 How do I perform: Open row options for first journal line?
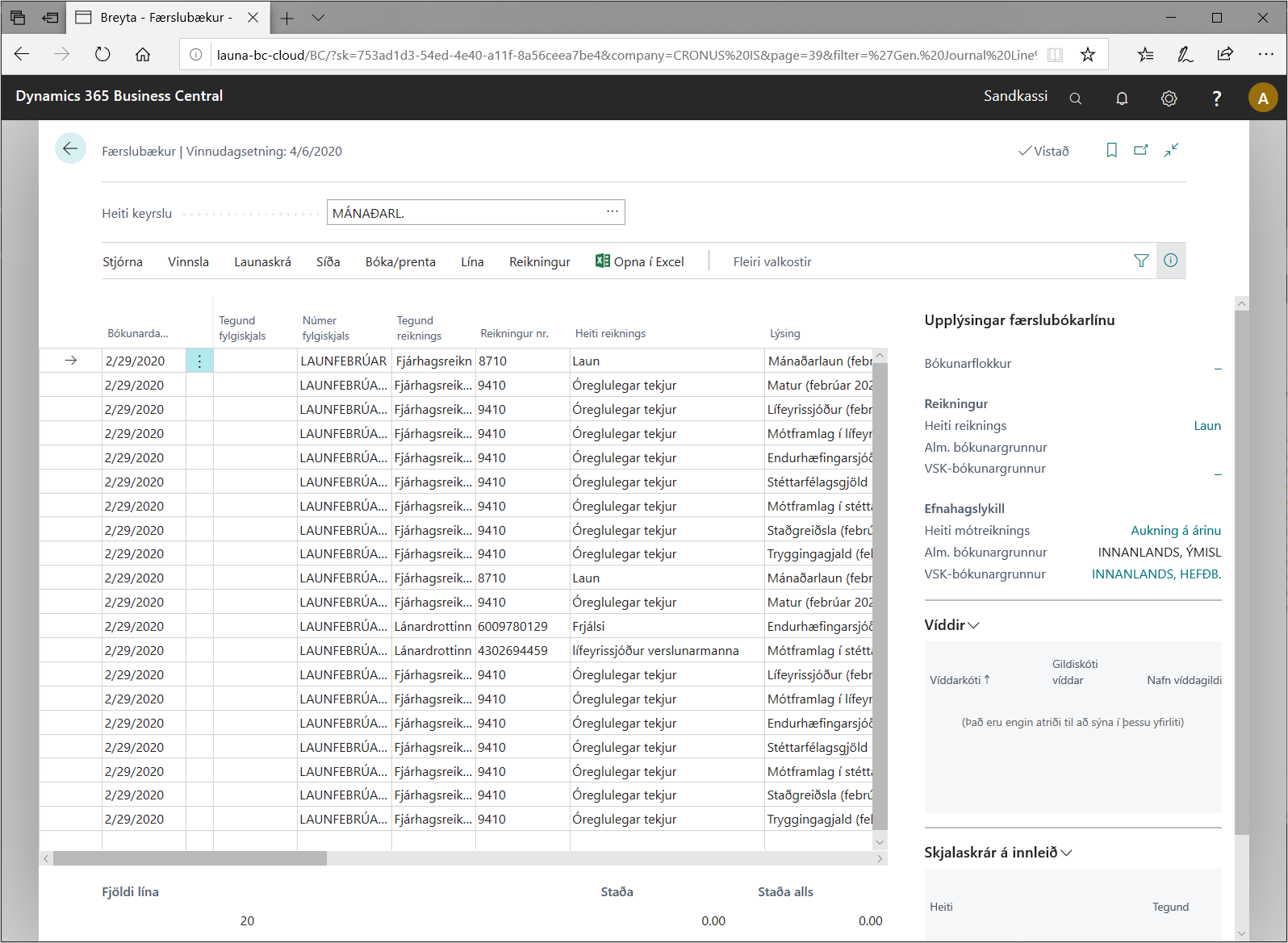tap(199, 361)
